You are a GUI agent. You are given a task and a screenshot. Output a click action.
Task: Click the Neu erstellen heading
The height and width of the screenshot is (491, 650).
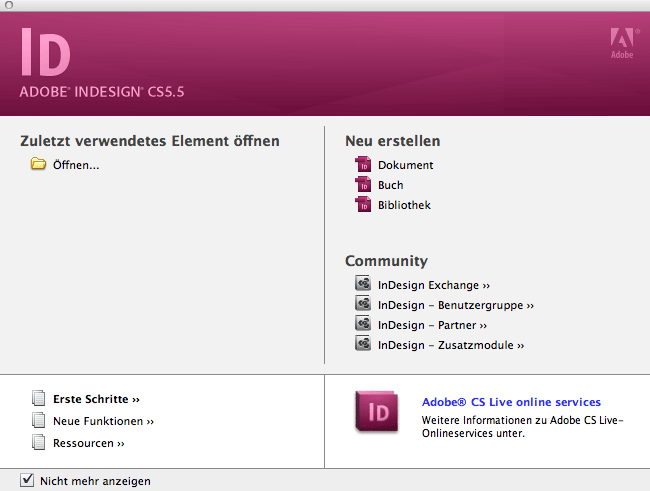click(x=393, y=141)
